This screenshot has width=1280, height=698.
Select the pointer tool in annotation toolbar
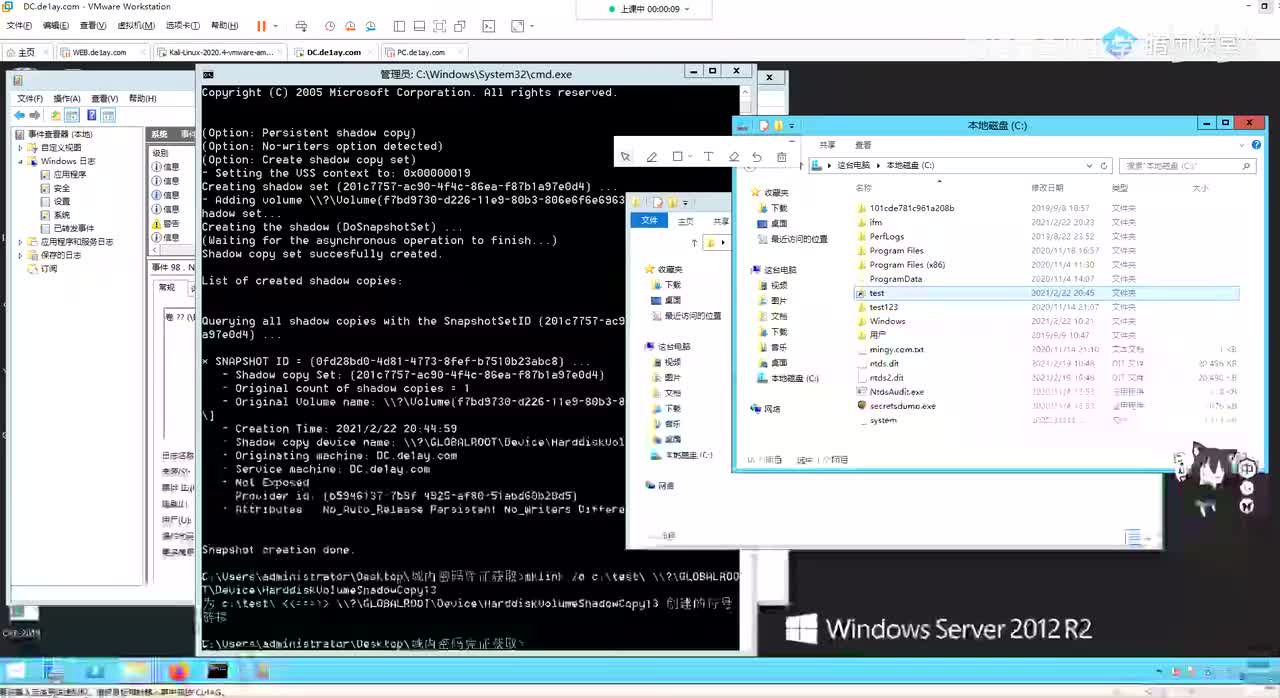[x=626, y=157]
